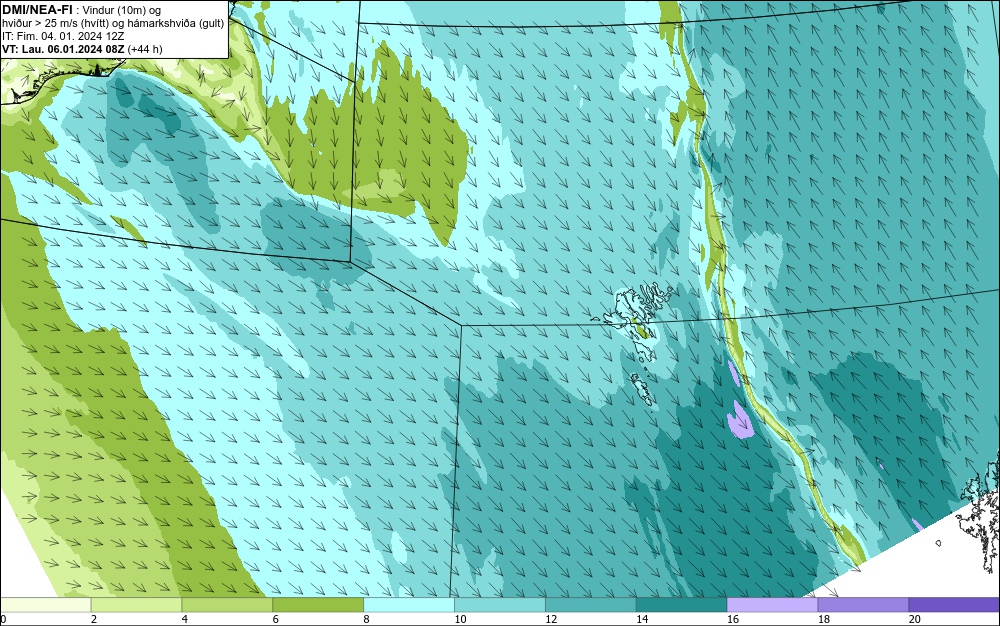
Task: Click the 16–18 m/s light lavender legend swatch
Action: [772, 604]
